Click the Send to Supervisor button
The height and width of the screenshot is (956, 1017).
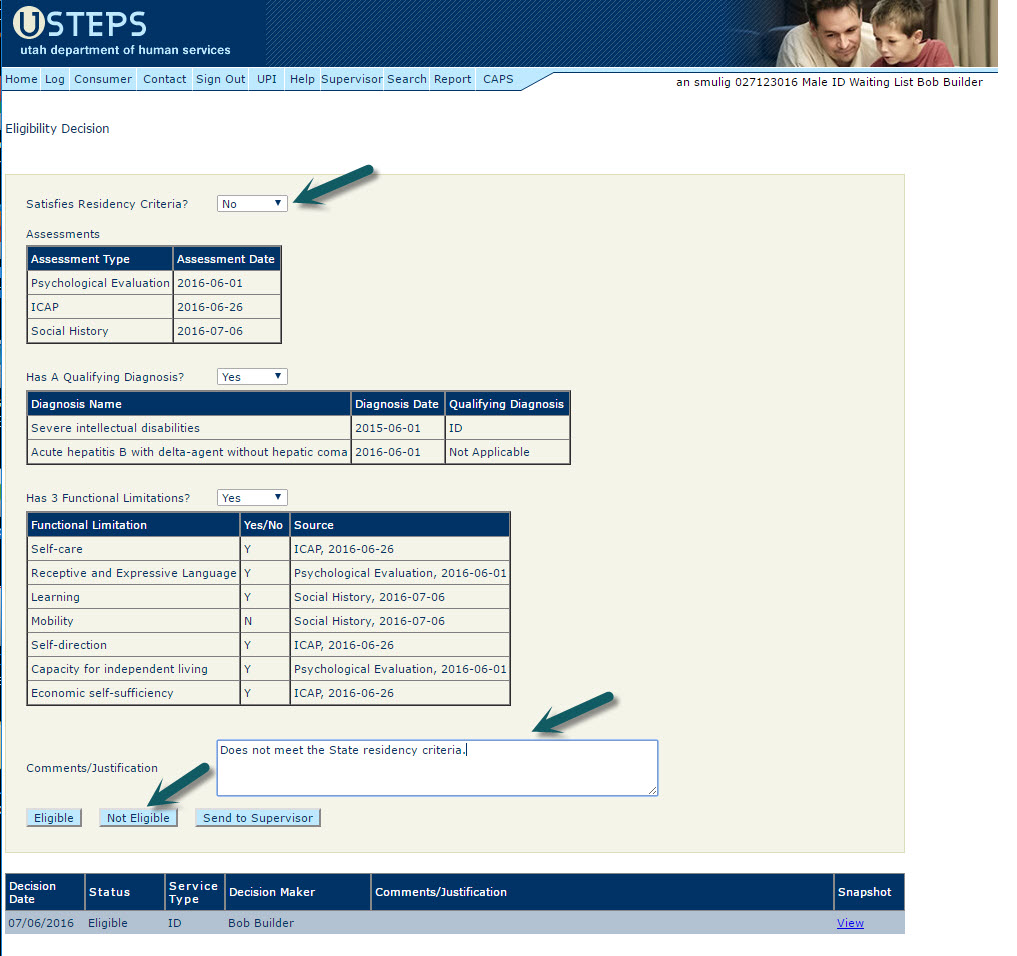[x=258, y=818]
